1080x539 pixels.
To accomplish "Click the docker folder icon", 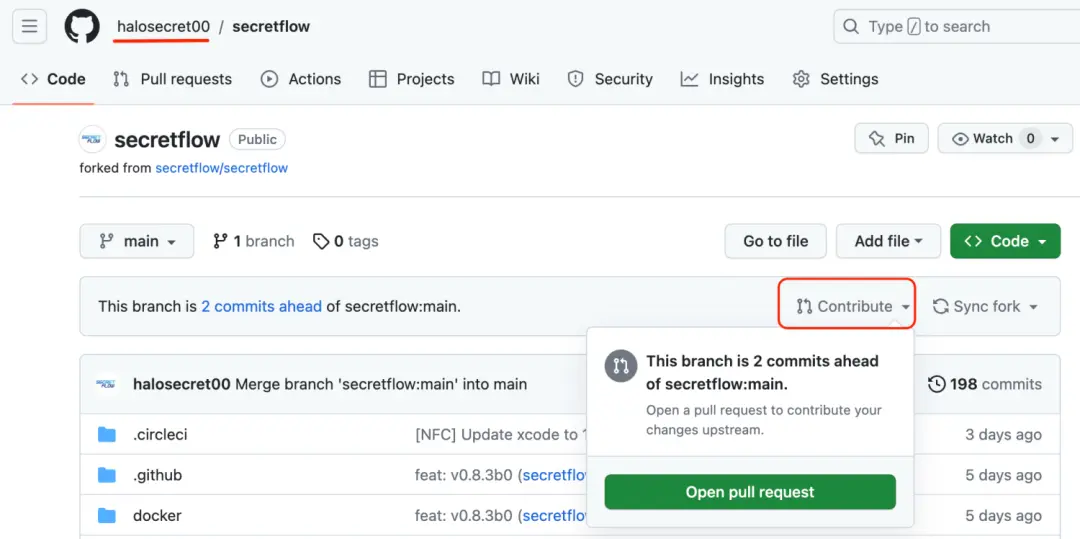I will click(107, 515).
